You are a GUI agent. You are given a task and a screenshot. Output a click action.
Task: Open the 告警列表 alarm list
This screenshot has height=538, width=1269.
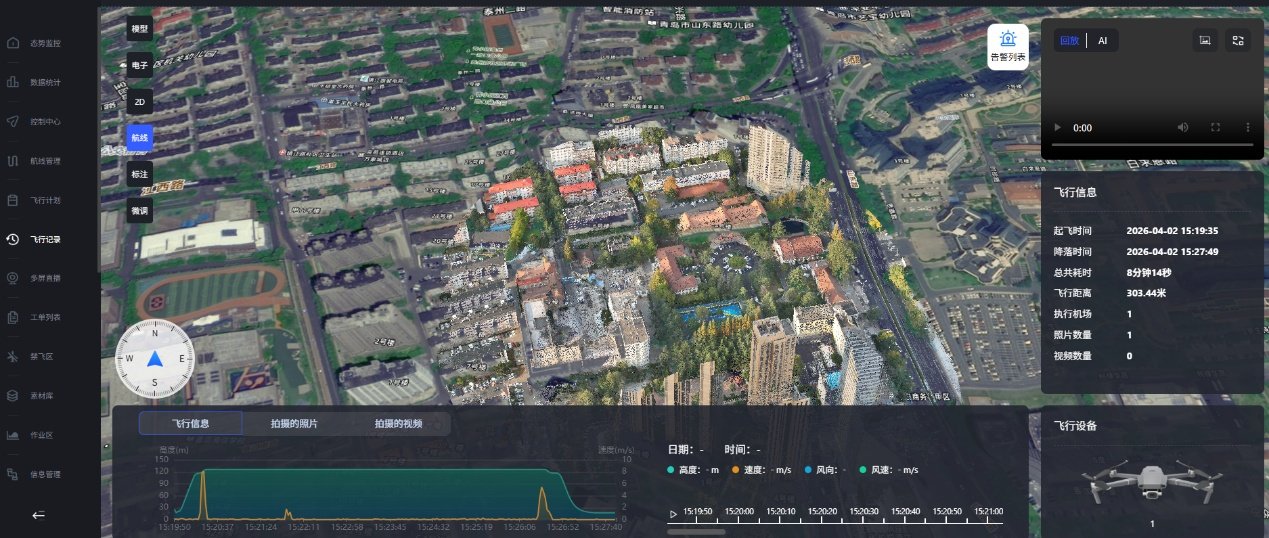point(1008,47)
